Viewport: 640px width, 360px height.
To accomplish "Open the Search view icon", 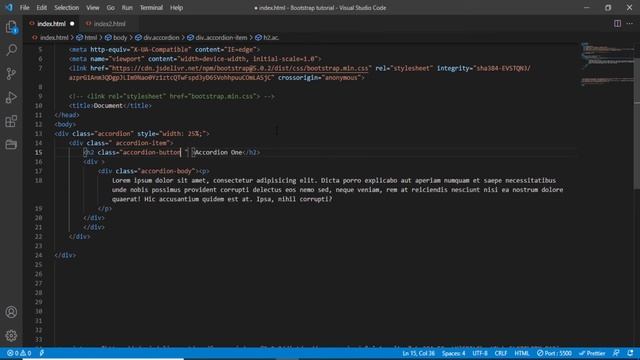I will 11,50.
